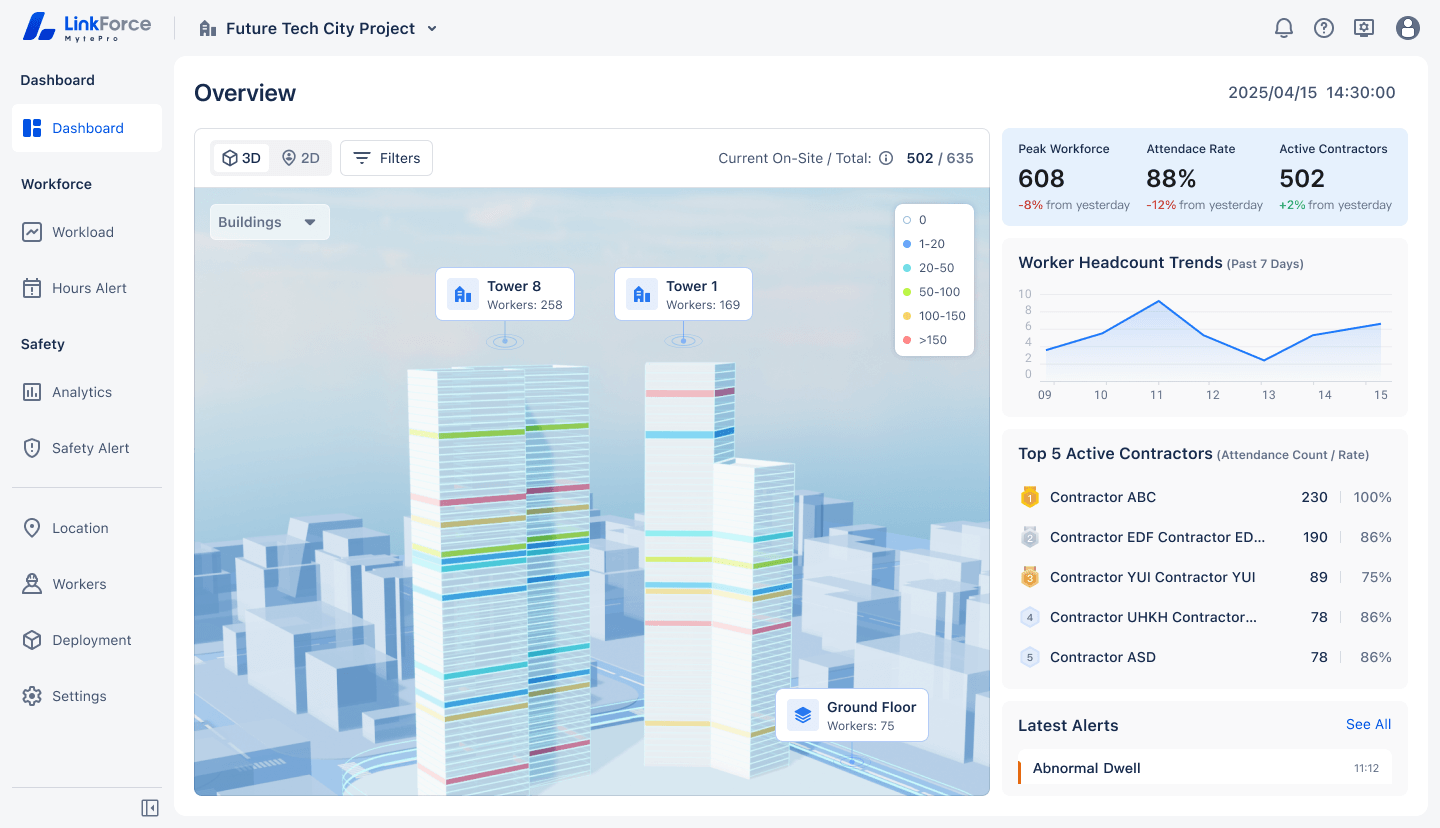Open the Abnormal Dwell alert

point(1205,768)
